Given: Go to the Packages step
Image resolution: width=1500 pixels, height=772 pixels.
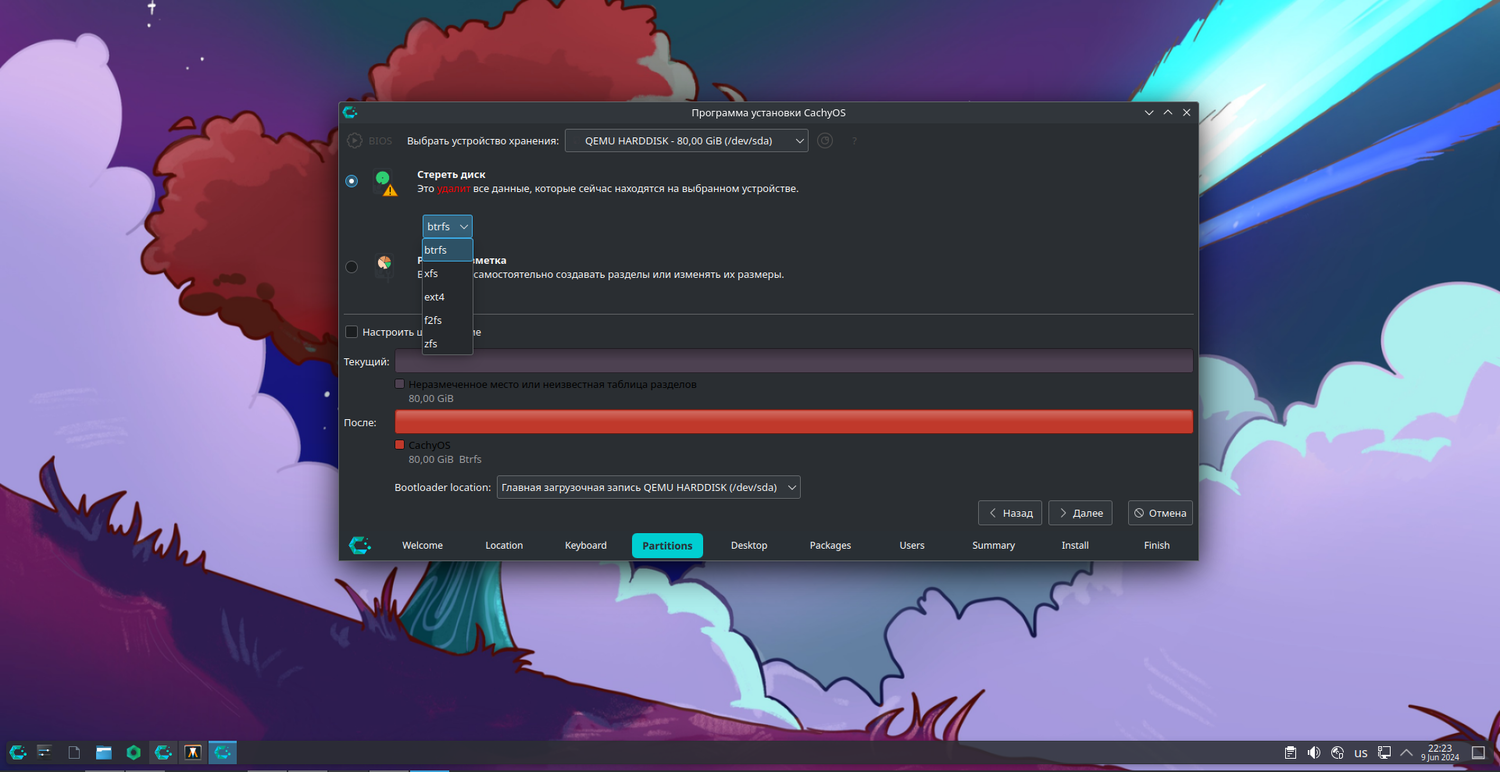Looking at the screenshot, I should click(x=830, y=545).
